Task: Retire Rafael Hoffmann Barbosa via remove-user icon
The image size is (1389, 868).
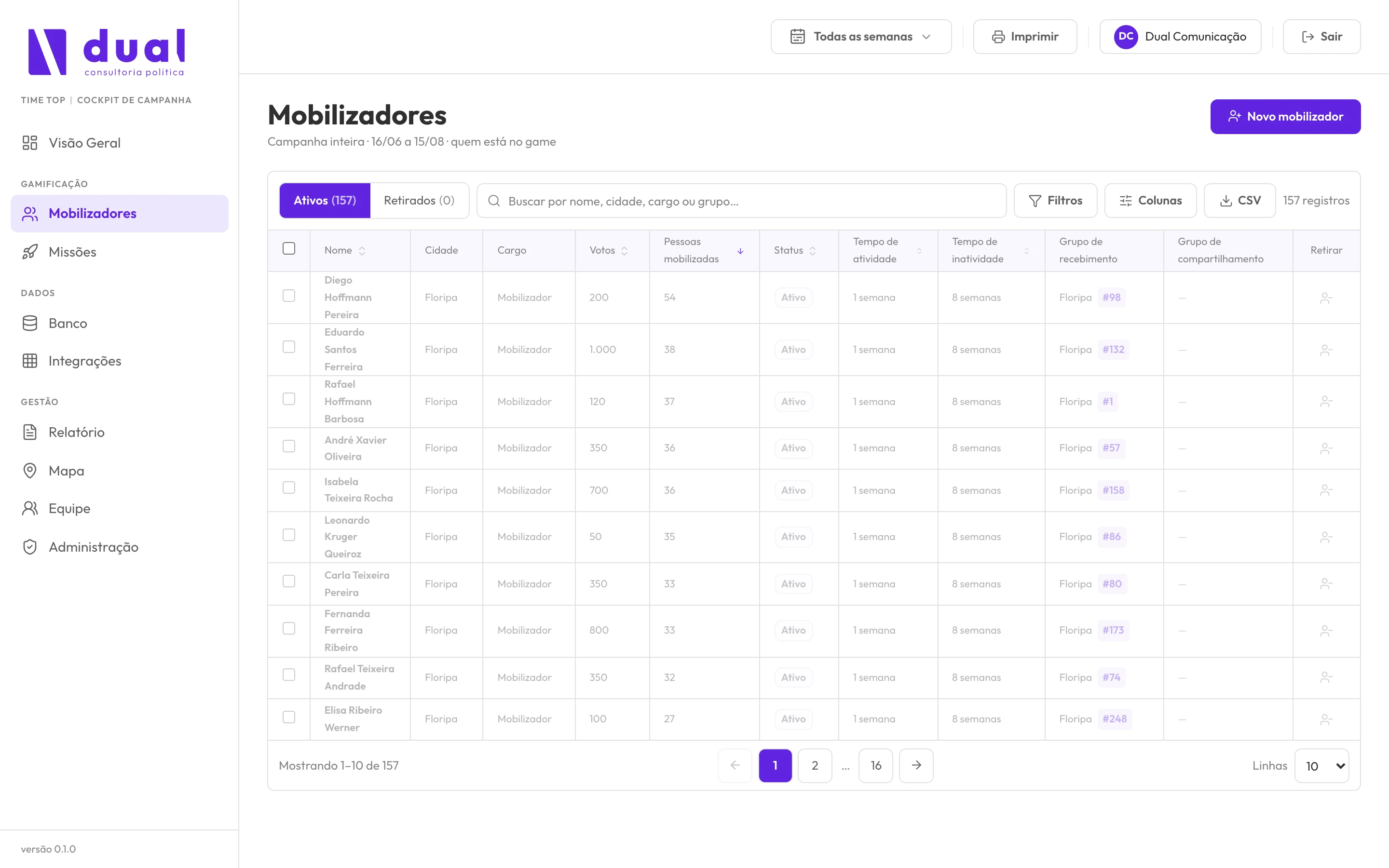Action: (1326, 402)
